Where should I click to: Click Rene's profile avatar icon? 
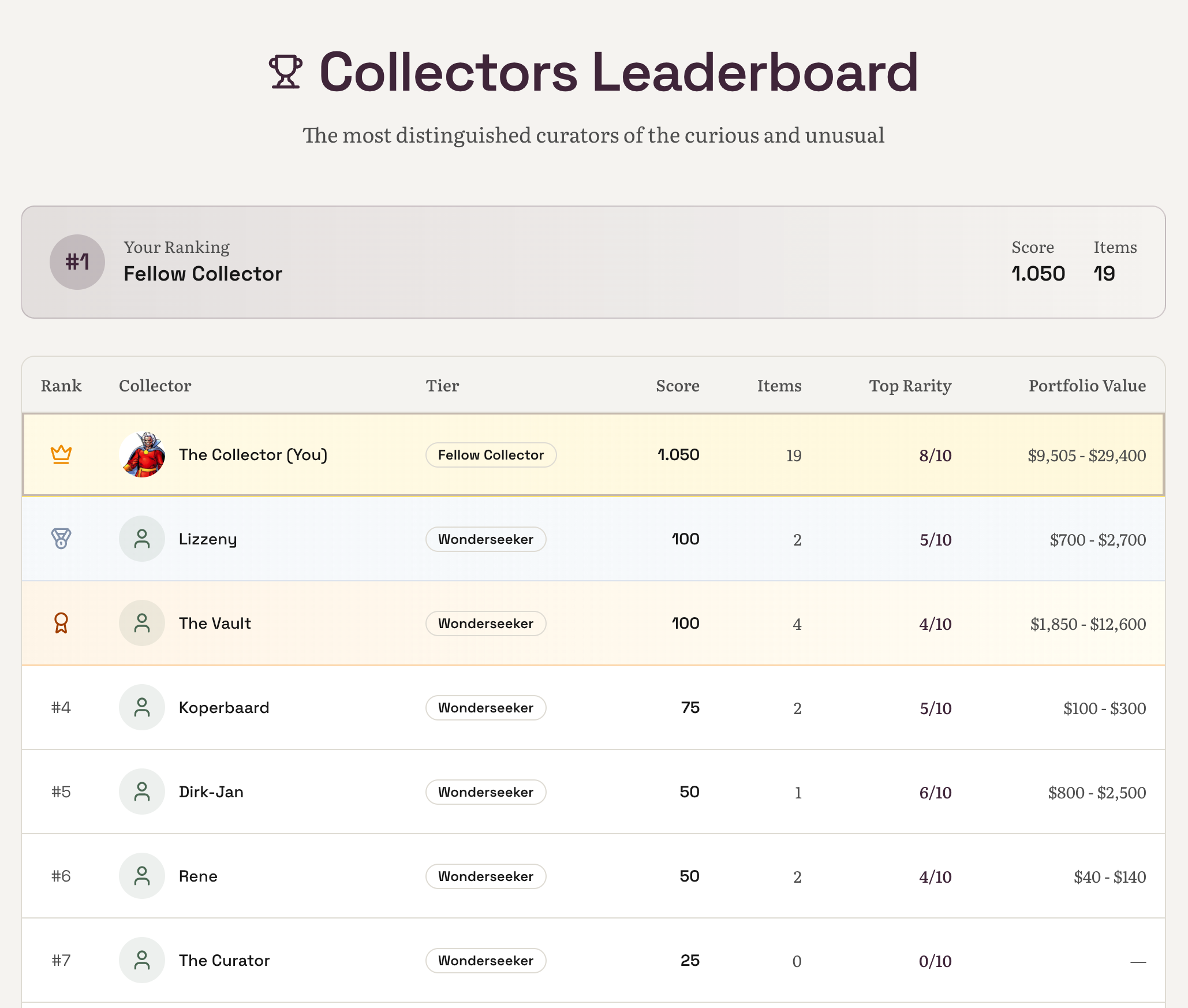[142, 876]
